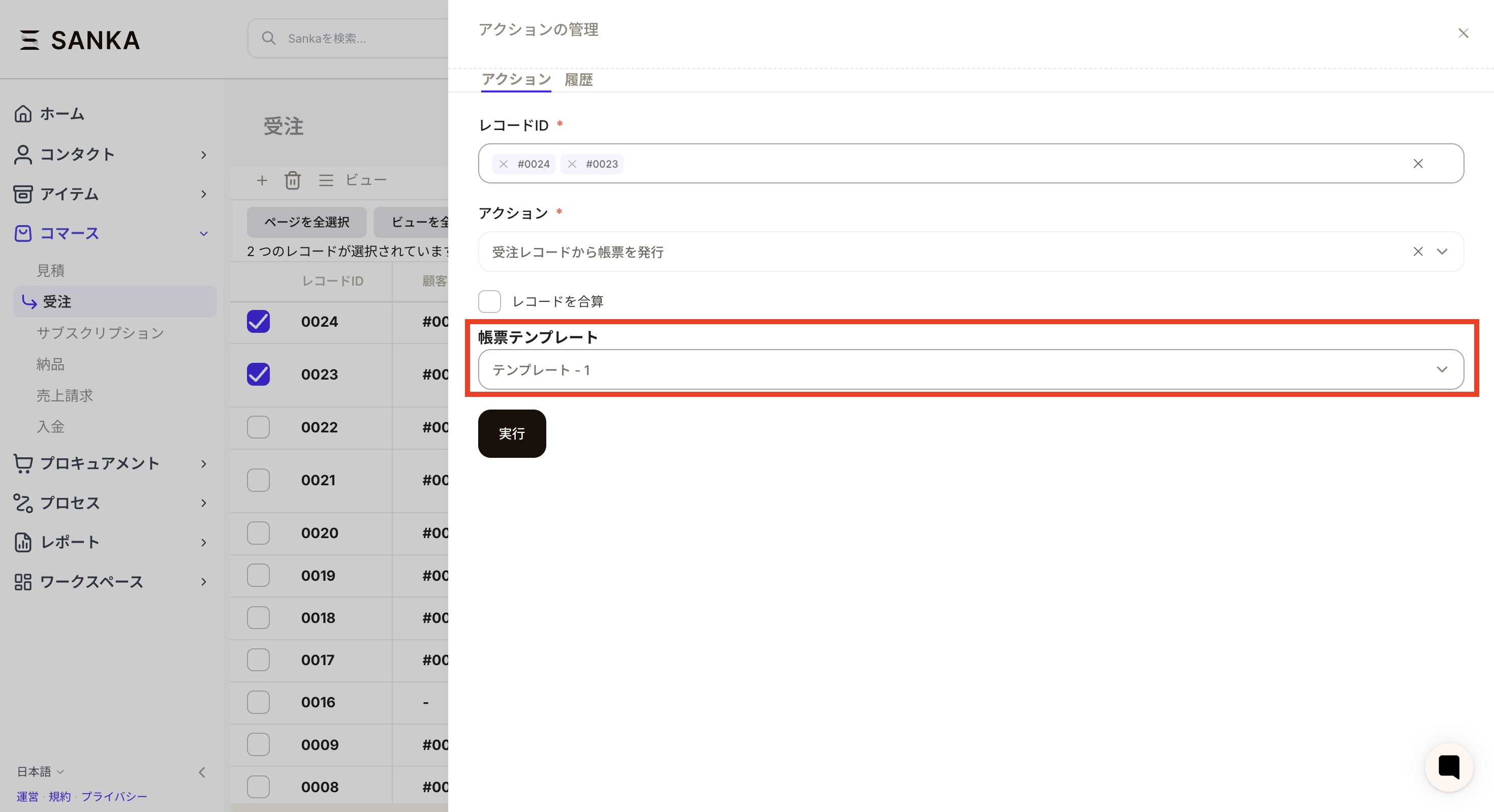The width and height of the screenshot is (1494, 812).
Task: Clear all record IDs with the X
Action: [1417, 164]
